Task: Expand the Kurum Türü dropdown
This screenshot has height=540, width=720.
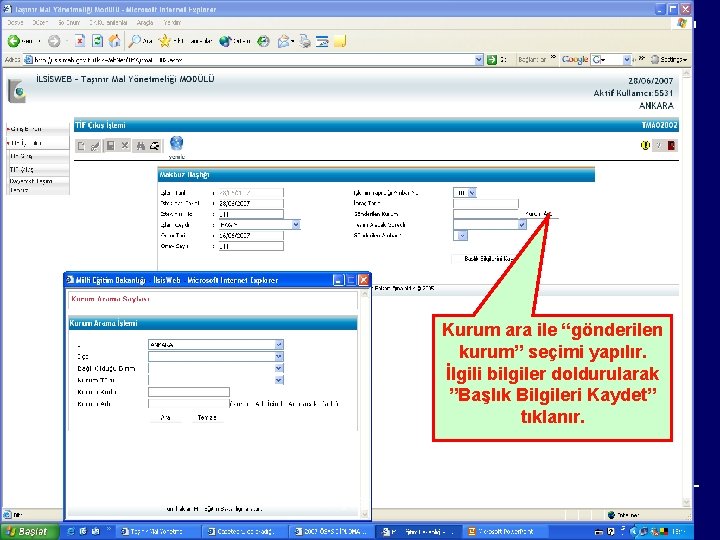Action: 279,380
